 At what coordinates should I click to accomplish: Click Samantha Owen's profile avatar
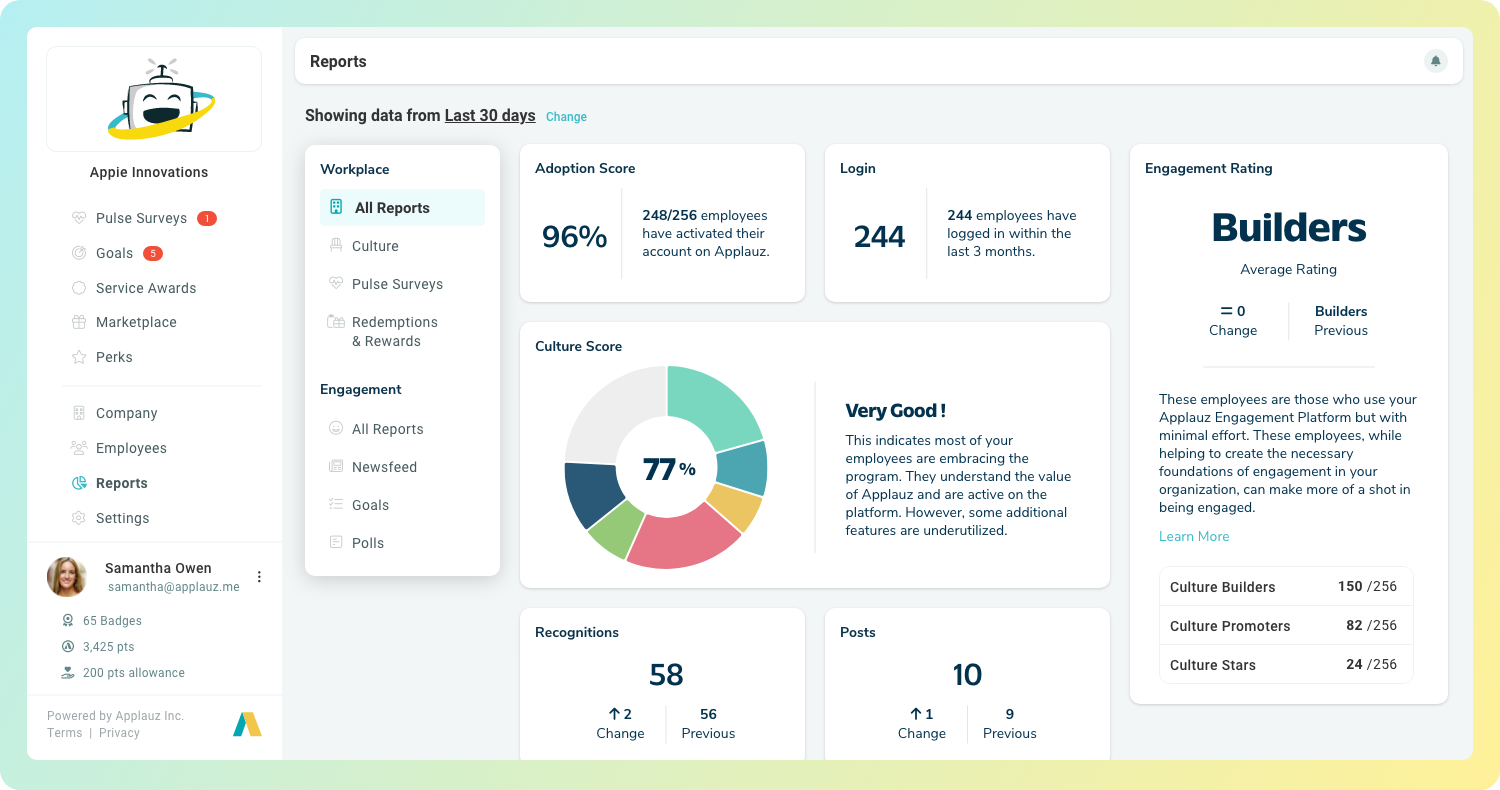[x=67, y=577]
